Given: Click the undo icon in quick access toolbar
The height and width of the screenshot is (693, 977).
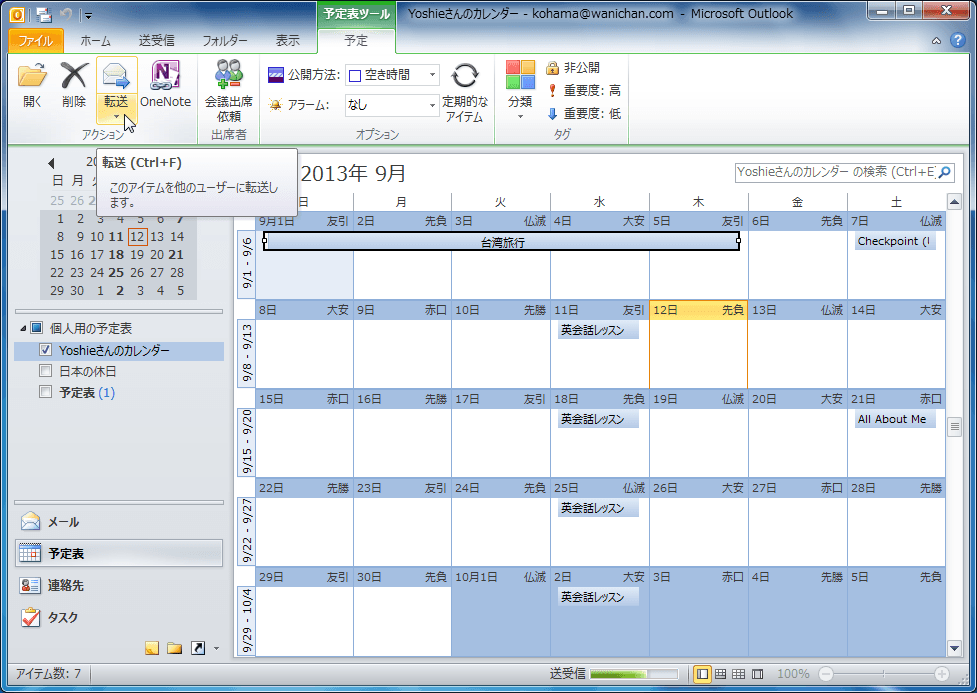Looking at the screenshot, I should [66, 14].
